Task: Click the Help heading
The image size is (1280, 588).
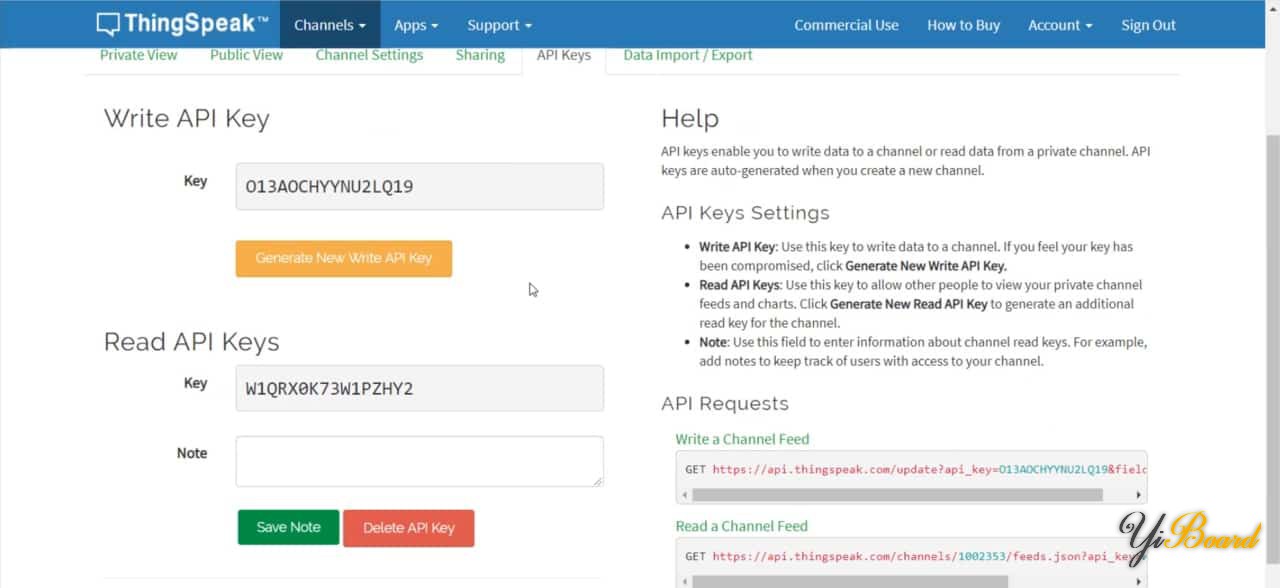Action: 690,119
